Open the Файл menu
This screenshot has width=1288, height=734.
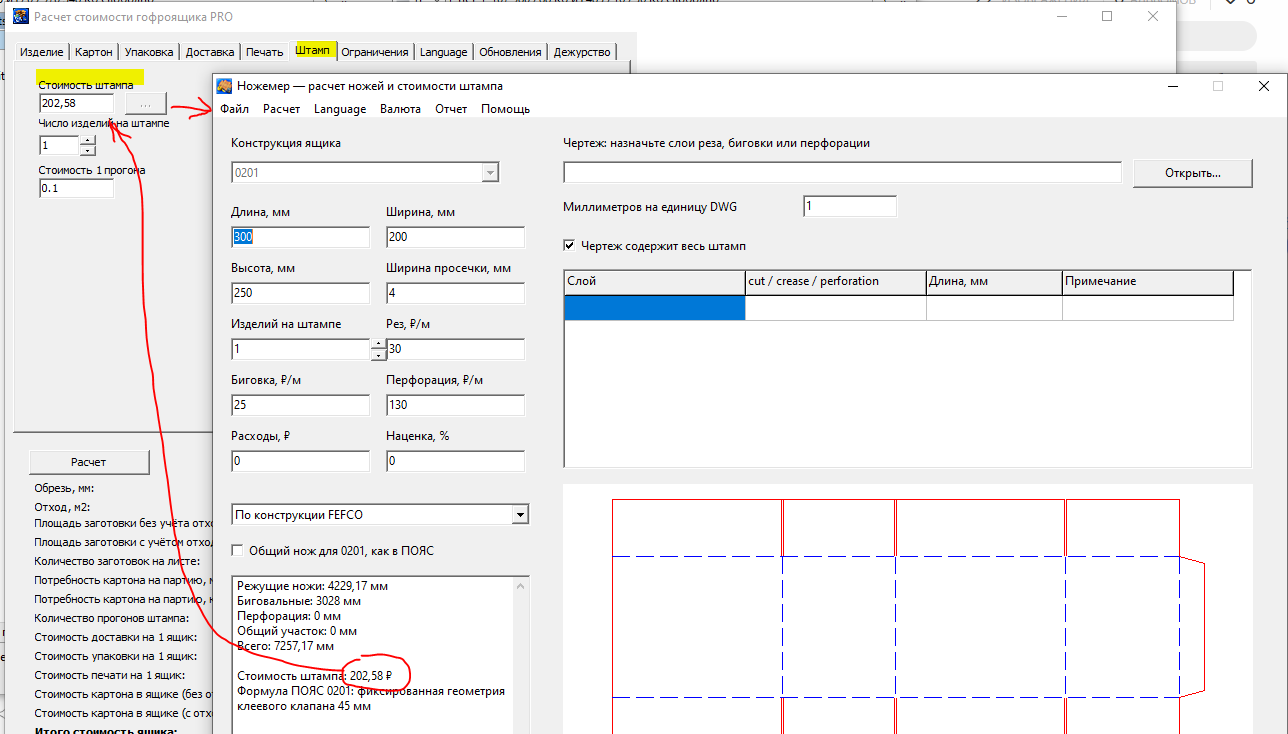pyautogui.click(x=234, y=109)
